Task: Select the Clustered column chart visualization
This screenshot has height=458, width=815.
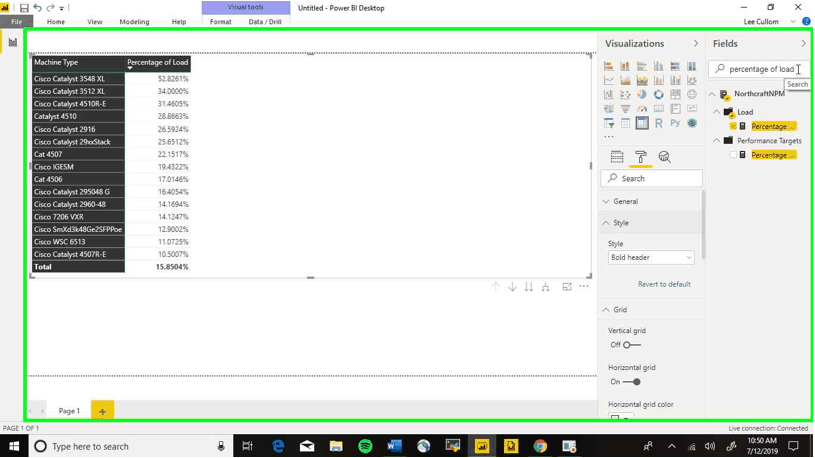Action: 659,66
